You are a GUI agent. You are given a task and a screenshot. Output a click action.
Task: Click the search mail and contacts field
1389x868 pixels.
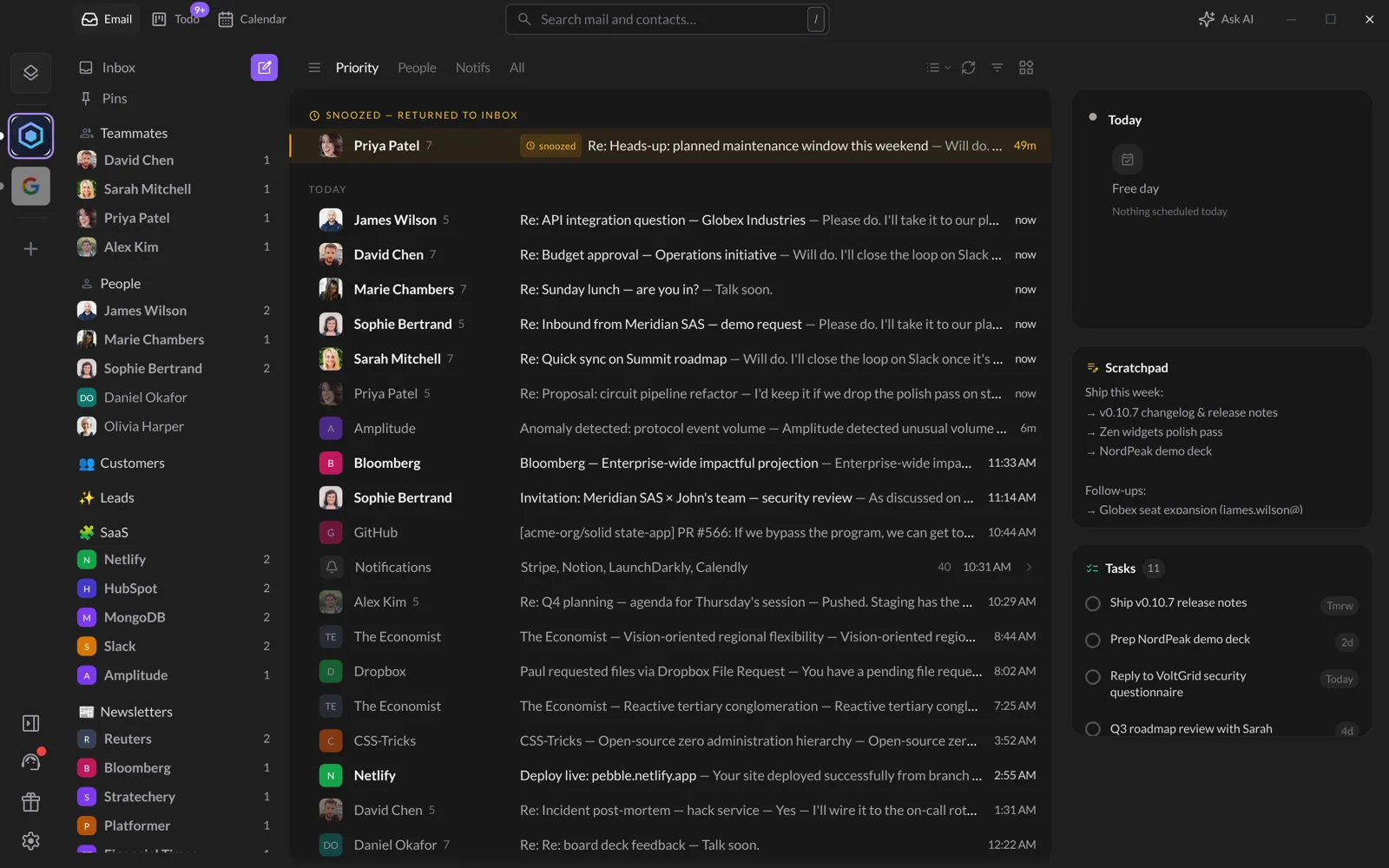667,19
